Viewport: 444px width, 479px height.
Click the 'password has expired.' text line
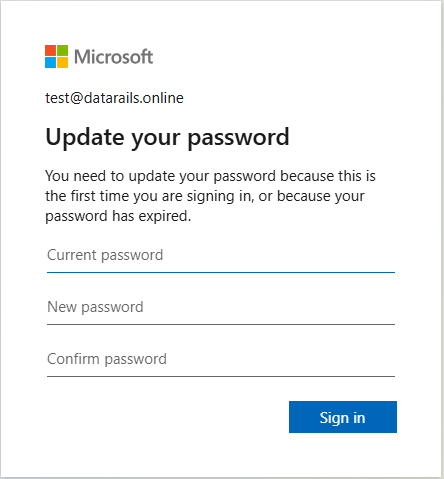[118, 216]
